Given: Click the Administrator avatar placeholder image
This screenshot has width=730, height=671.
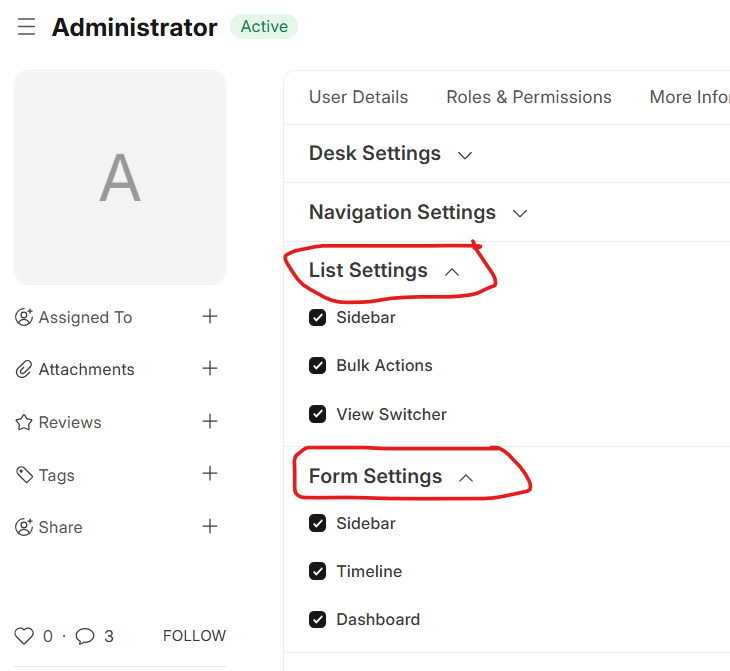Looking at the screenshot, I should point(120,178).
